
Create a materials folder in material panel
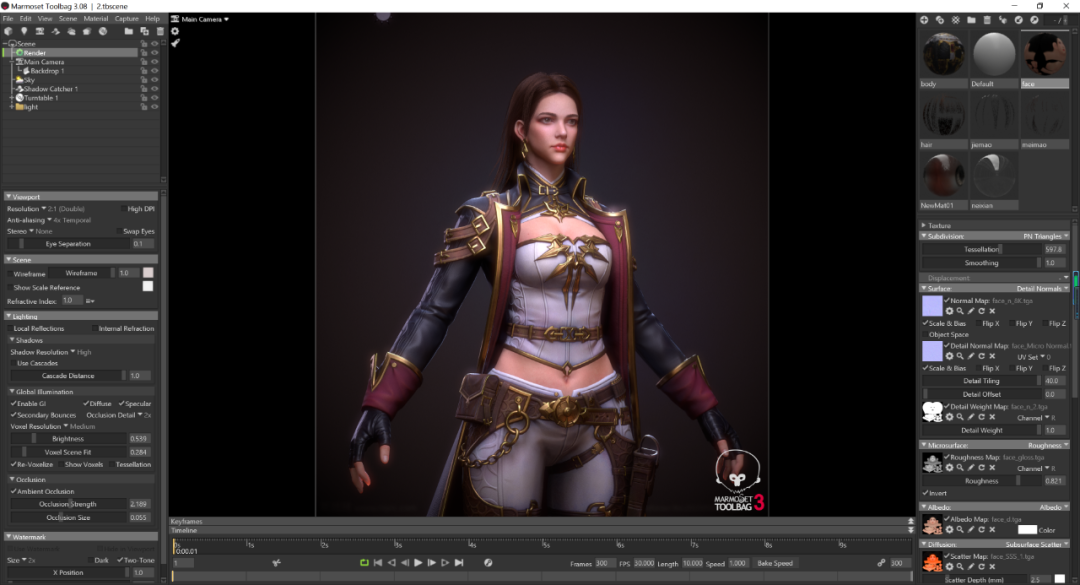point(971,20)
